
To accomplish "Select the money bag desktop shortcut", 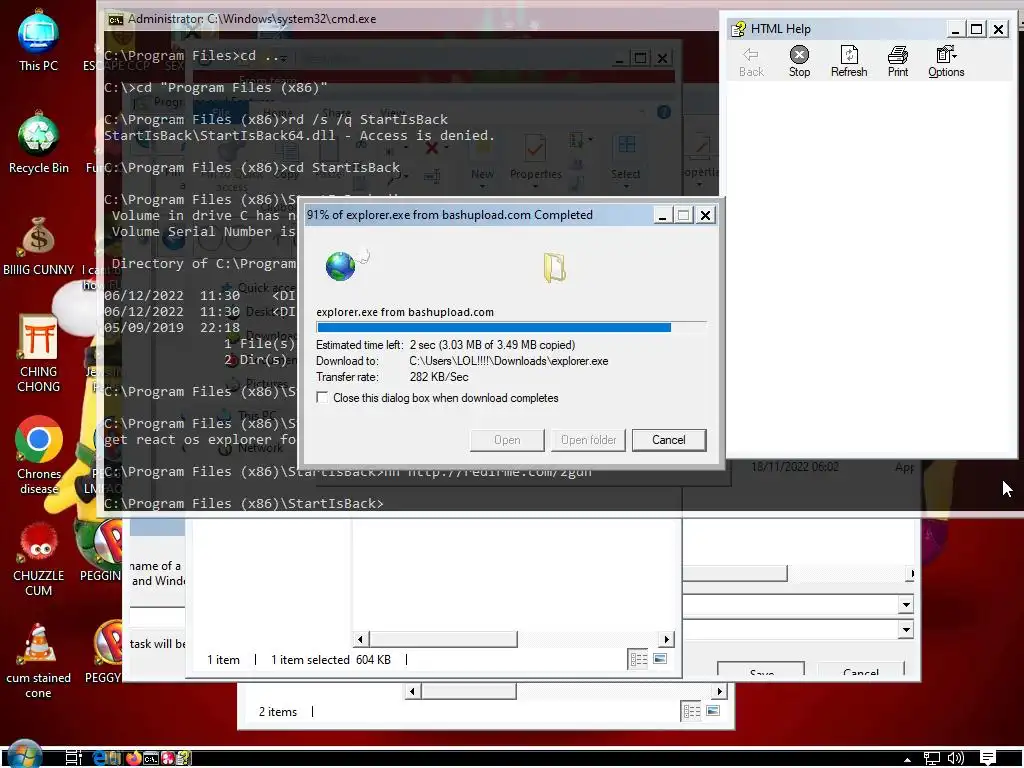I will 39,247.
